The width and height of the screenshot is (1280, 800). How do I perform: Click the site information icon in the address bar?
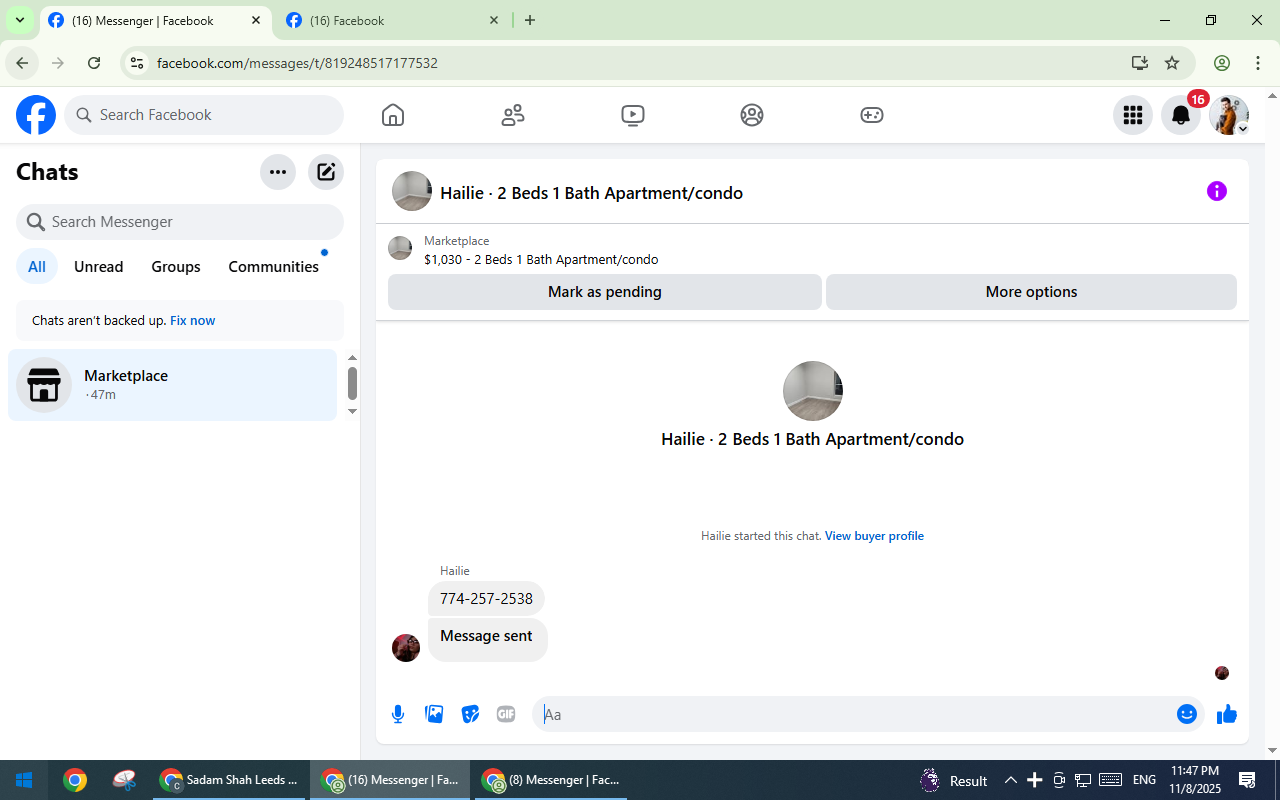(138, 63)
